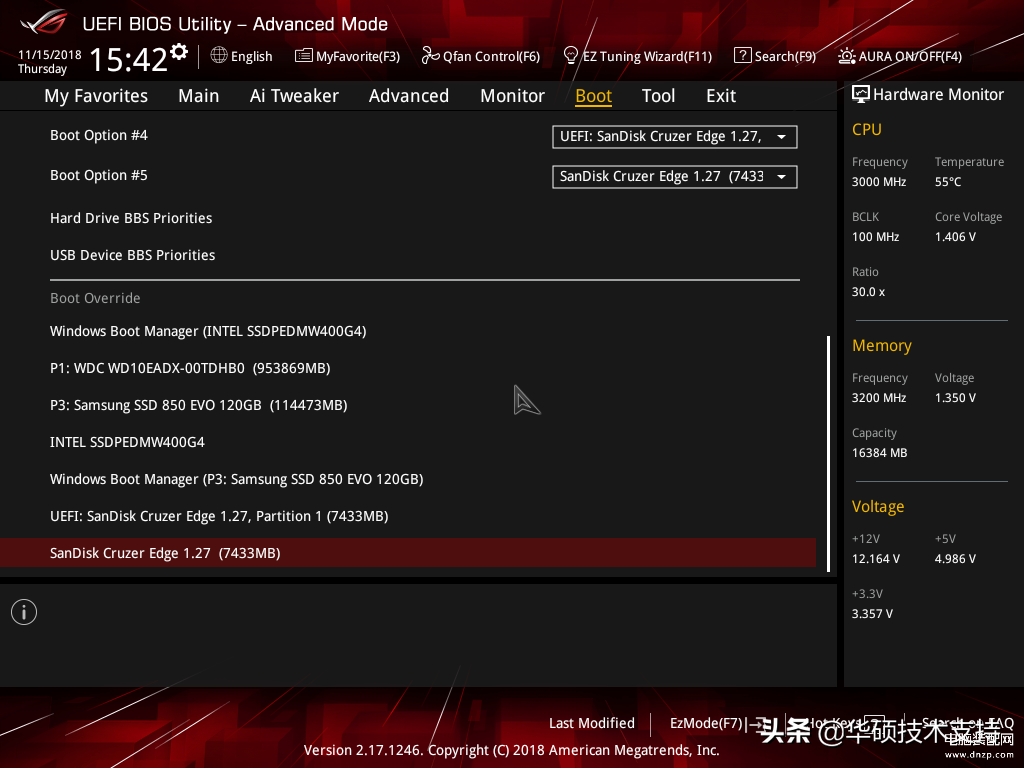Boot Windows Boot Manager (P3: Samsung SSD)
The height and width of the screenshot is (768, 1024).
[236, 479]
